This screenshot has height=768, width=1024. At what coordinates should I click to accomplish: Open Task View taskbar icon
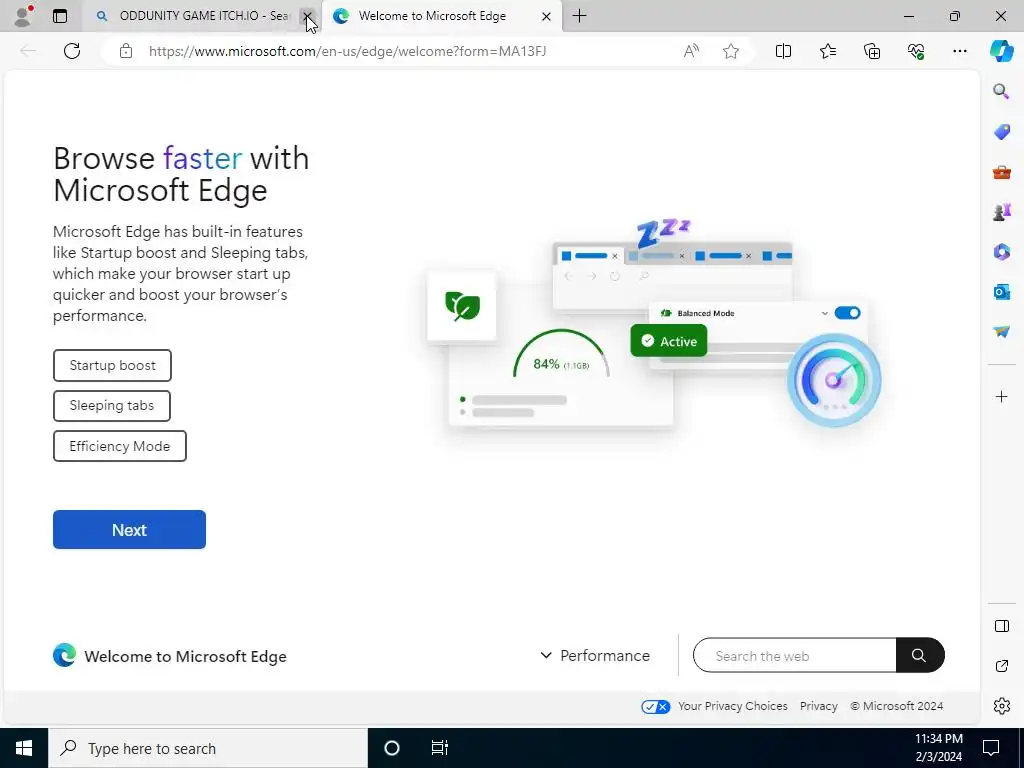point(440,748)
